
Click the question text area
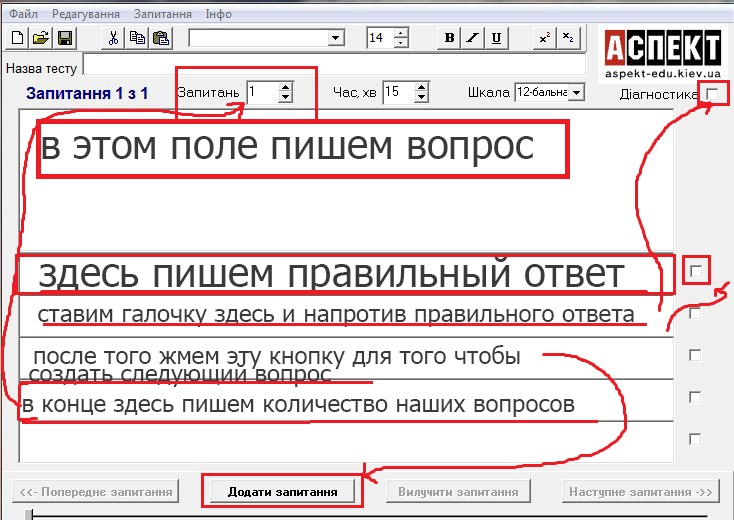tap(346, 180)
